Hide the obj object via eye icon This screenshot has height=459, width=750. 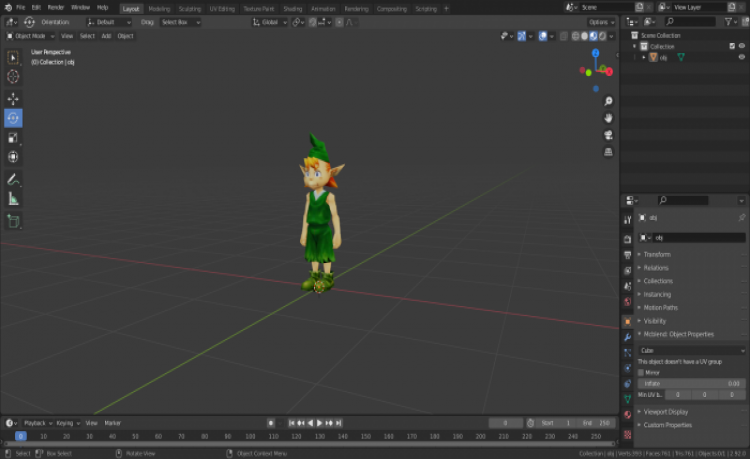tap(741, 57)
